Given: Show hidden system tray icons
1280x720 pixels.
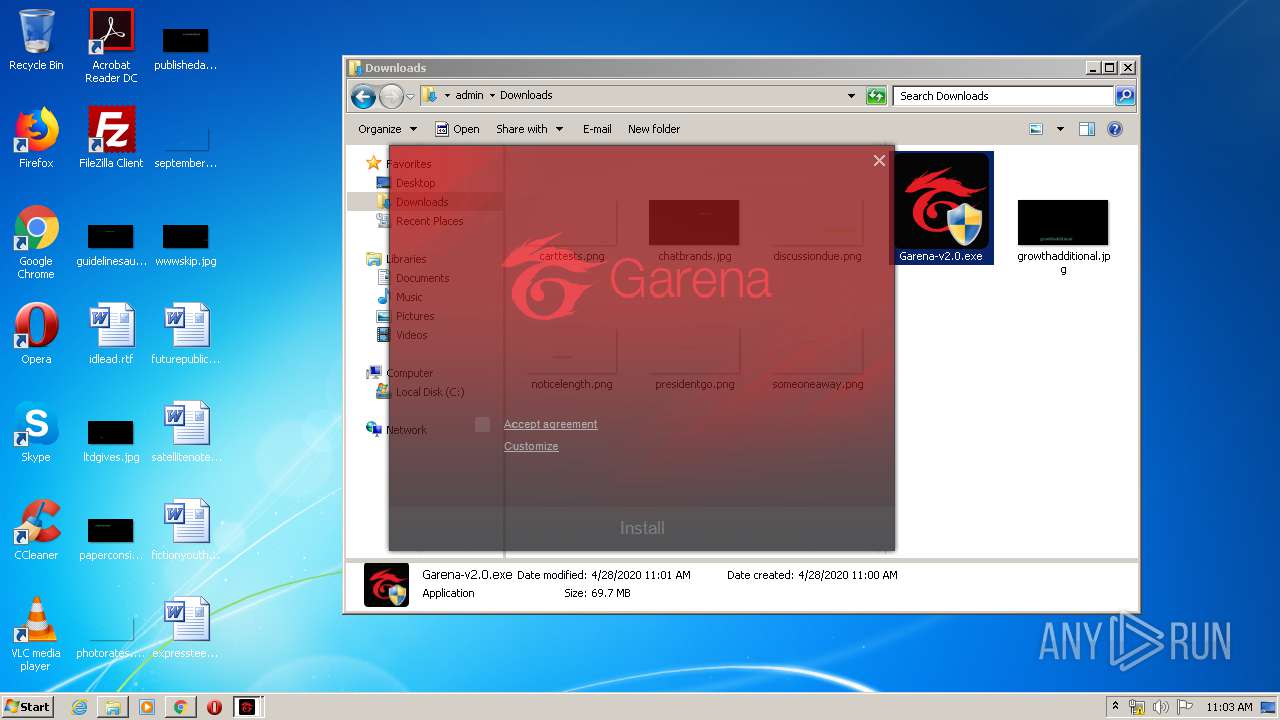Looking at the screenshot, I should [1115, 707].
